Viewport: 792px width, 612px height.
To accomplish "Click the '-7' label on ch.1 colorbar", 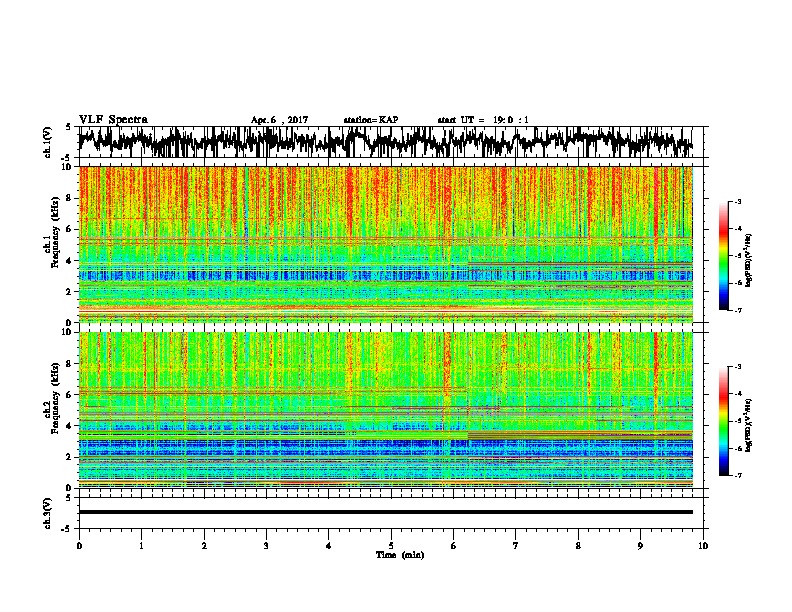I will (737, 310).
